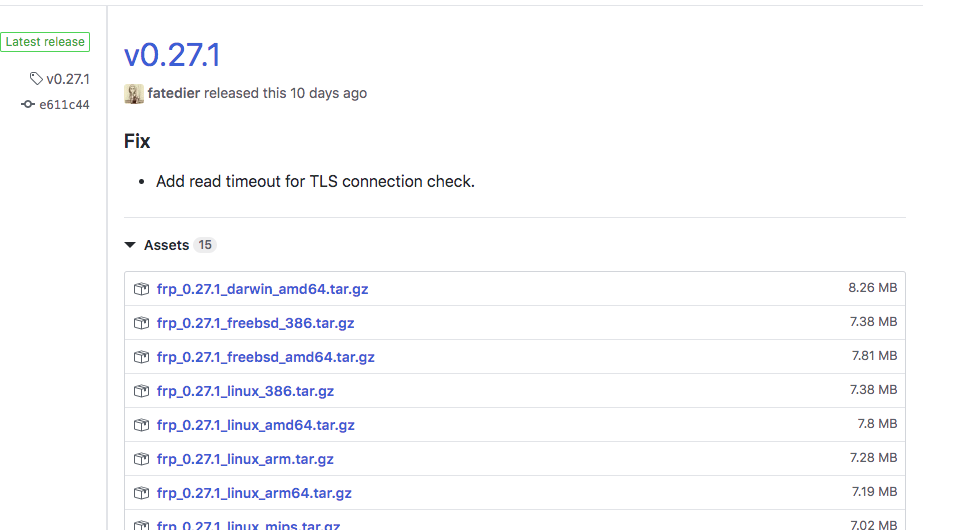Click package icon for linux_arm64 archive
The width and height of the screenshot is (955, 530).
141,493
